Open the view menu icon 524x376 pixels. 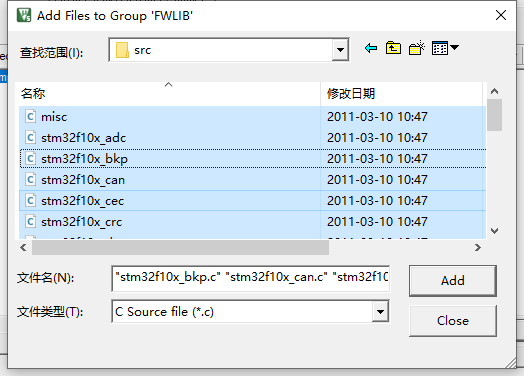coord(445,48)
